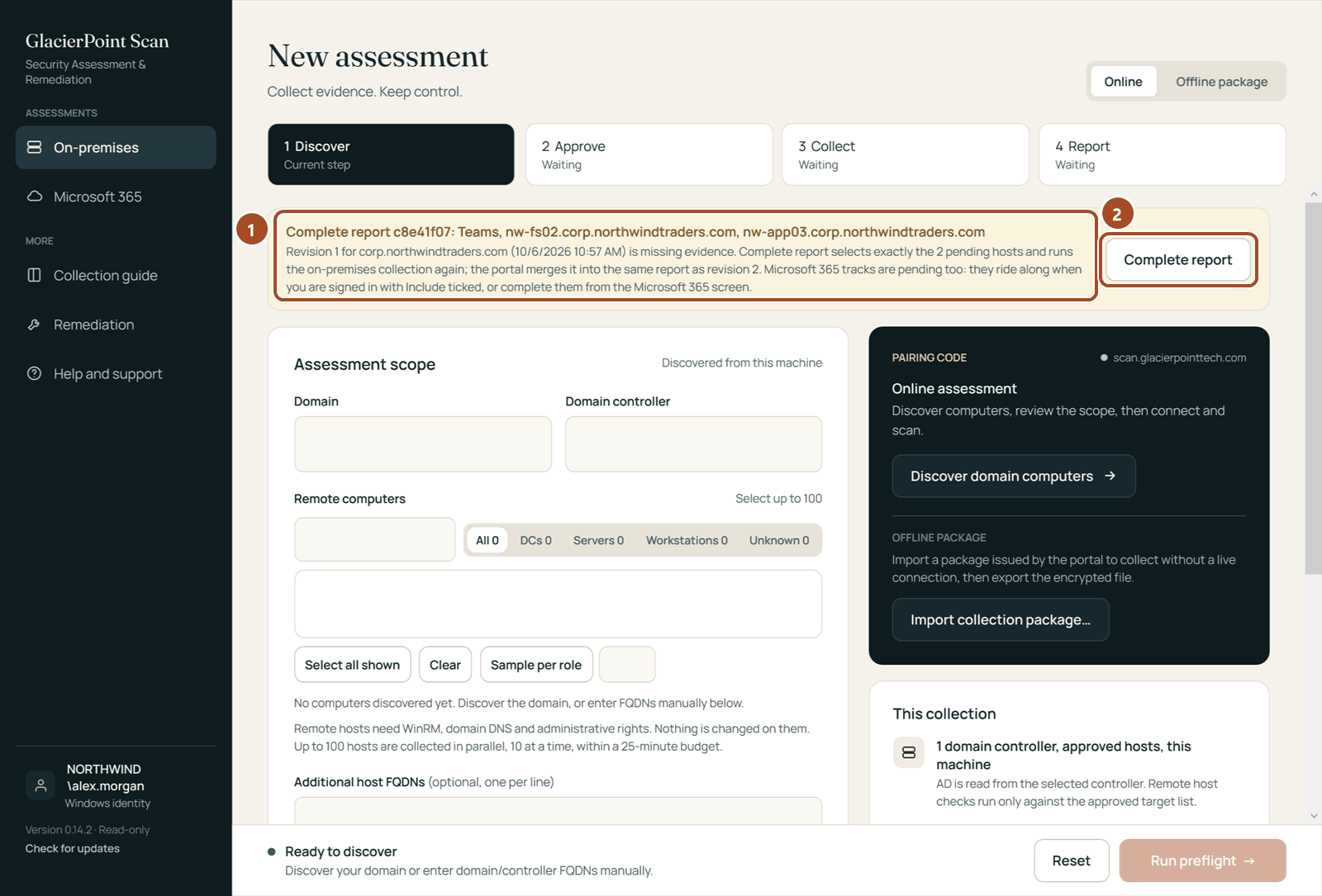Filter remote computers by DCs 0
This screenshot has width=1322, height=896.
tap(535, 540)
